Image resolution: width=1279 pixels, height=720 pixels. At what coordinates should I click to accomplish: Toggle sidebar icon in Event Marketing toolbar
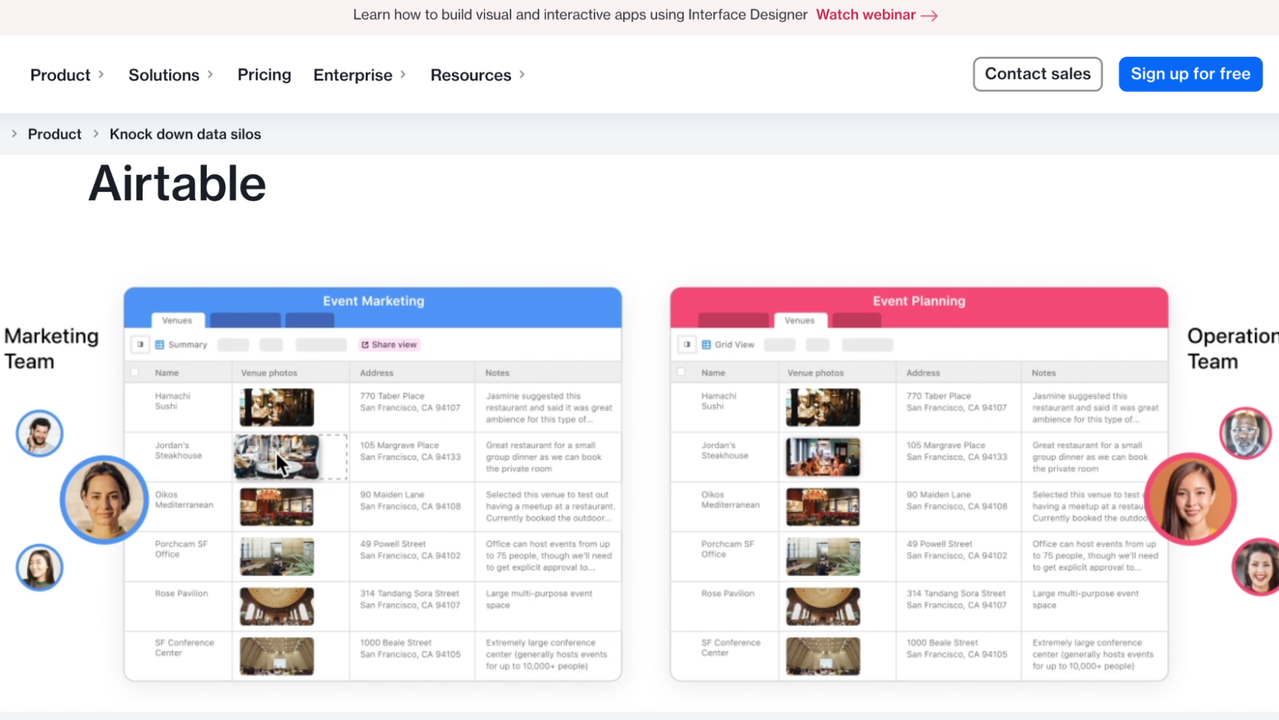[140, 345]
